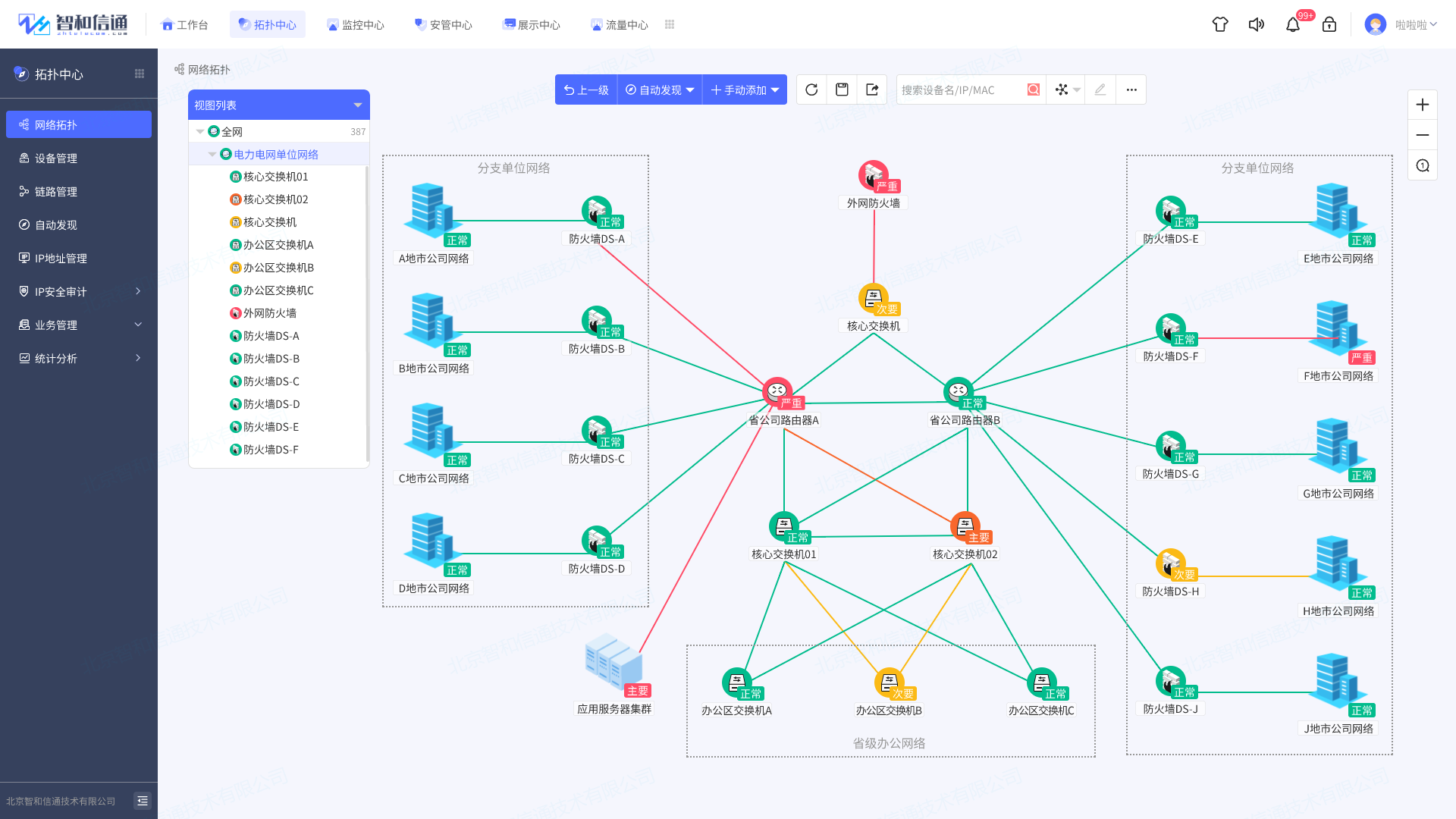
Task: Switch to the 工作台 tab
Action: point(185,24)
